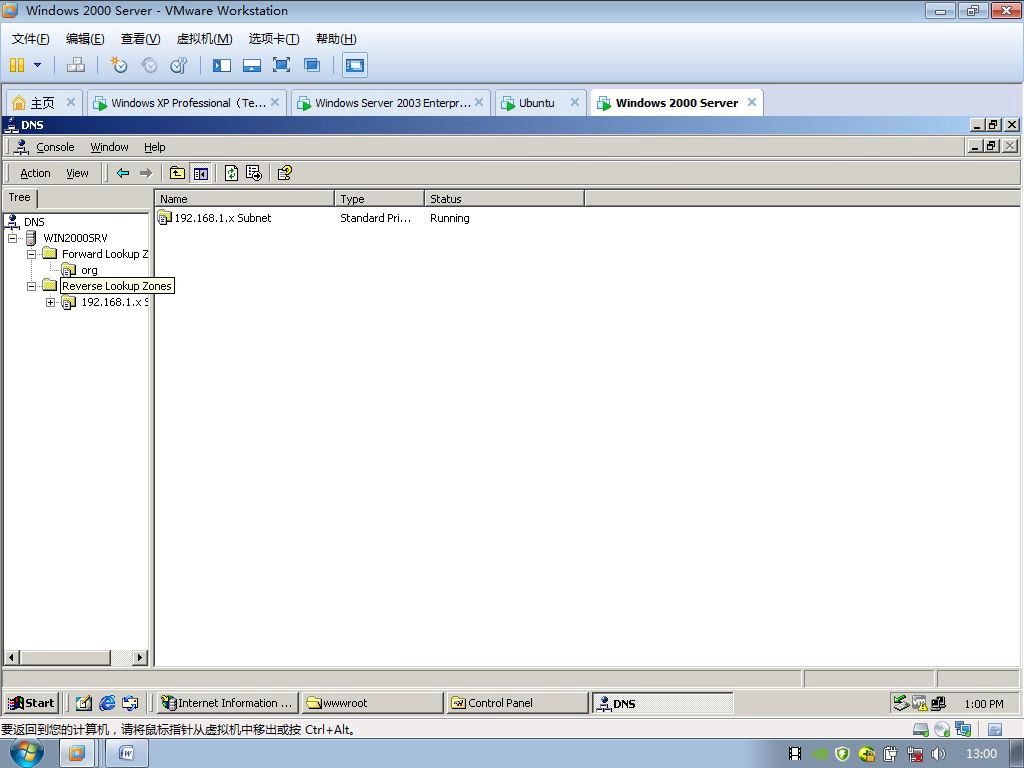Open the Help menu in DNS
This screenshot has height=768, width=1024.
pos(155,147)
